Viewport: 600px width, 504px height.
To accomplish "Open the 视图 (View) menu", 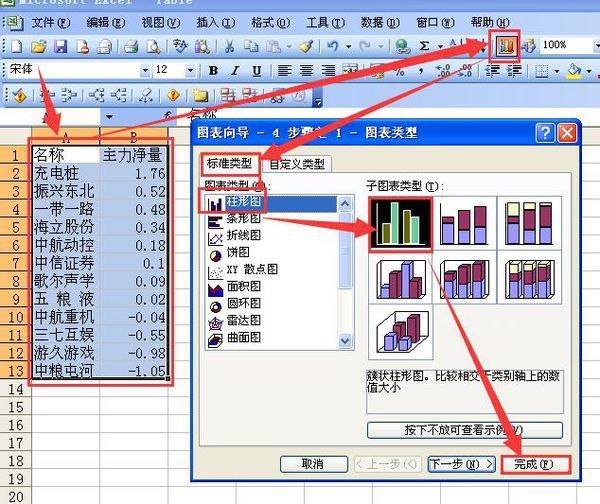I will 161,23.
